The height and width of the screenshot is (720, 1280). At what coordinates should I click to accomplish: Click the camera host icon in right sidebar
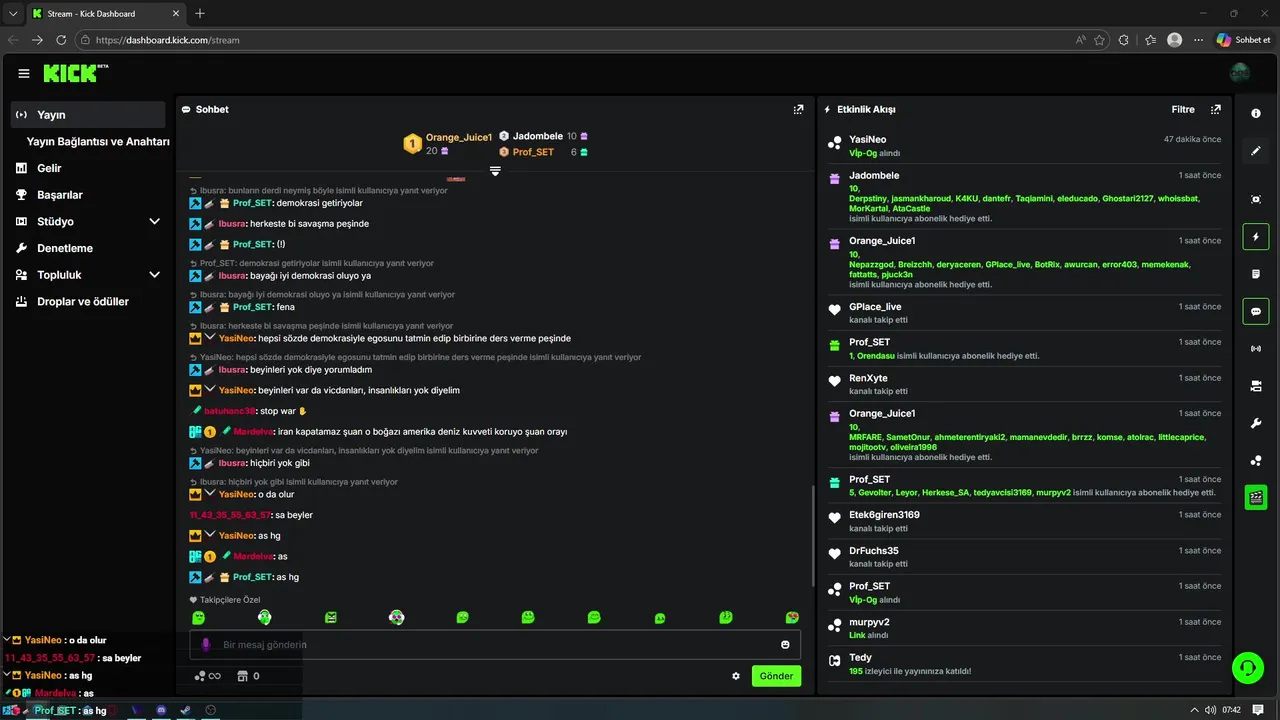(x=1256, y=386)
